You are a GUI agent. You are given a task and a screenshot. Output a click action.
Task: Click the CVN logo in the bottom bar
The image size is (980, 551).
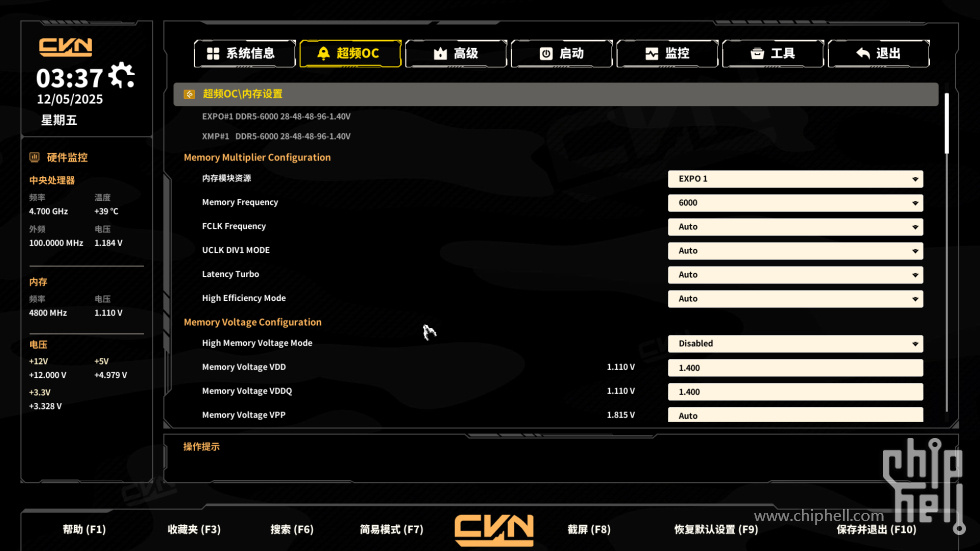point(494,530)
